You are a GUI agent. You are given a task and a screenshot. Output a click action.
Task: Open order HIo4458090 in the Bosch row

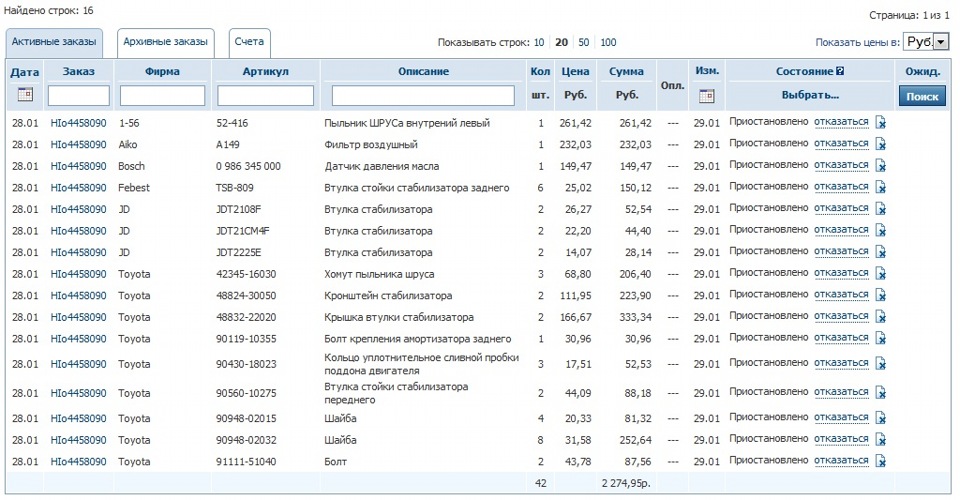pos(78,166)
